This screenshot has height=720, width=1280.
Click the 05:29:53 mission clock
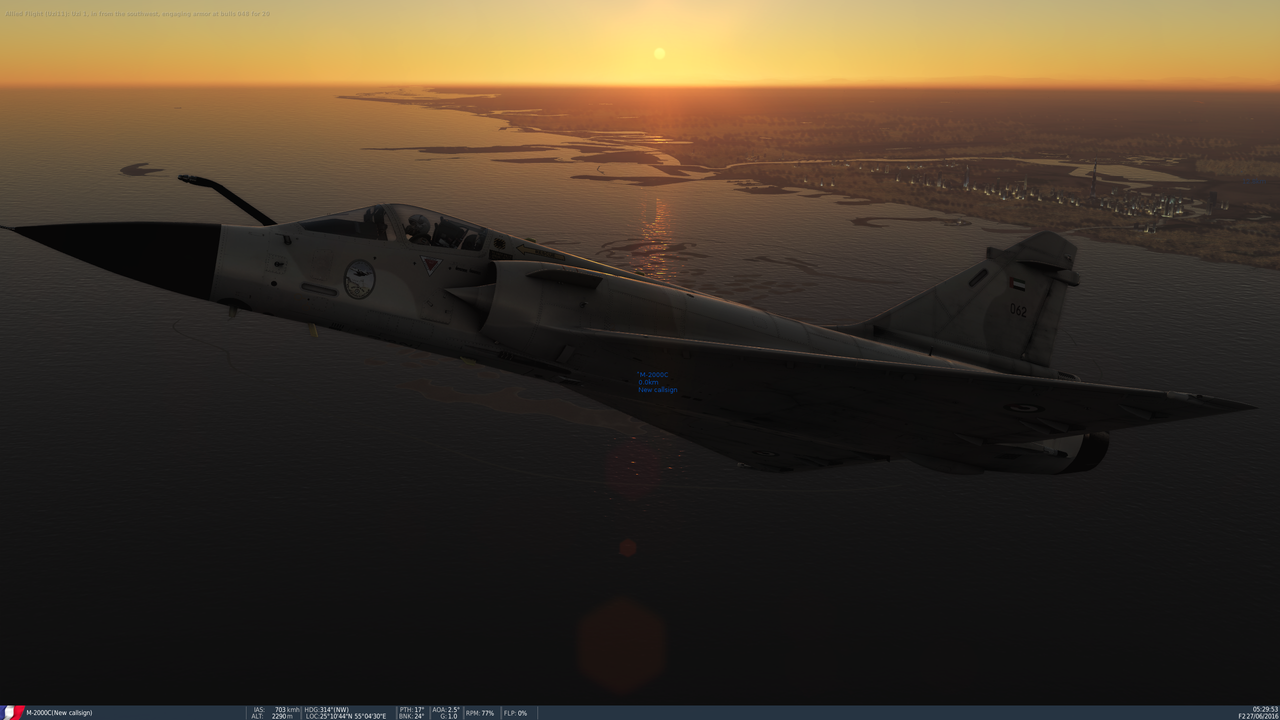tap(1265, 710)
